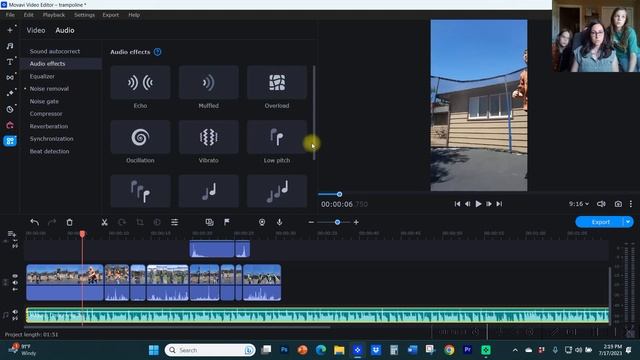Select Noise removal in tools list
Viewport: 640px width, 360px height.
coord(49,89)
